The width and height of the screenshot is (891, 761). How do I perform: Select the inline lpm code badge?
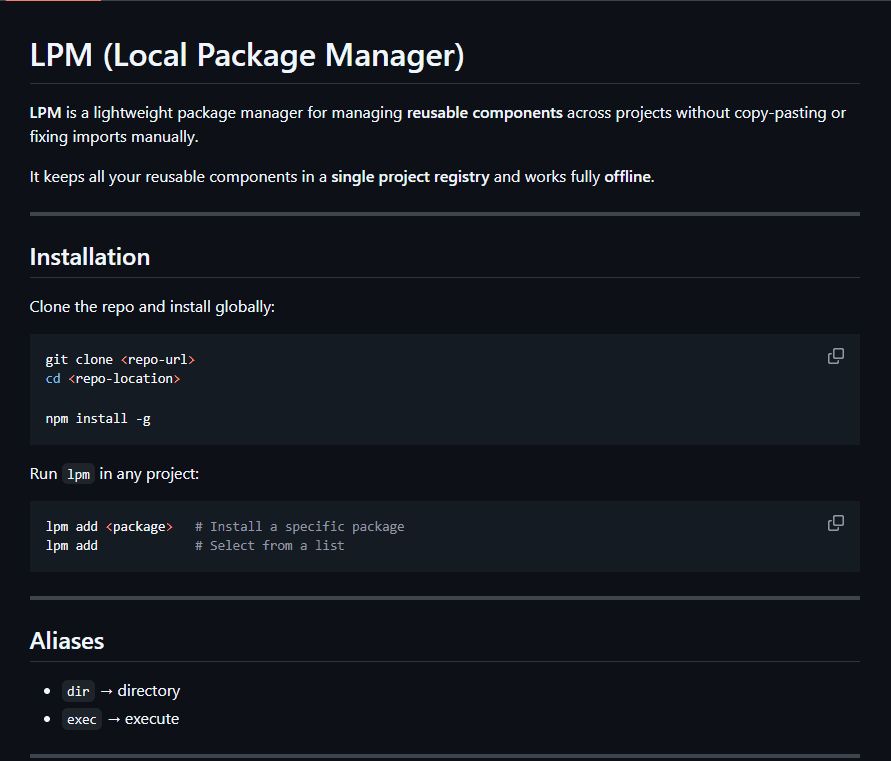(78, 474)
